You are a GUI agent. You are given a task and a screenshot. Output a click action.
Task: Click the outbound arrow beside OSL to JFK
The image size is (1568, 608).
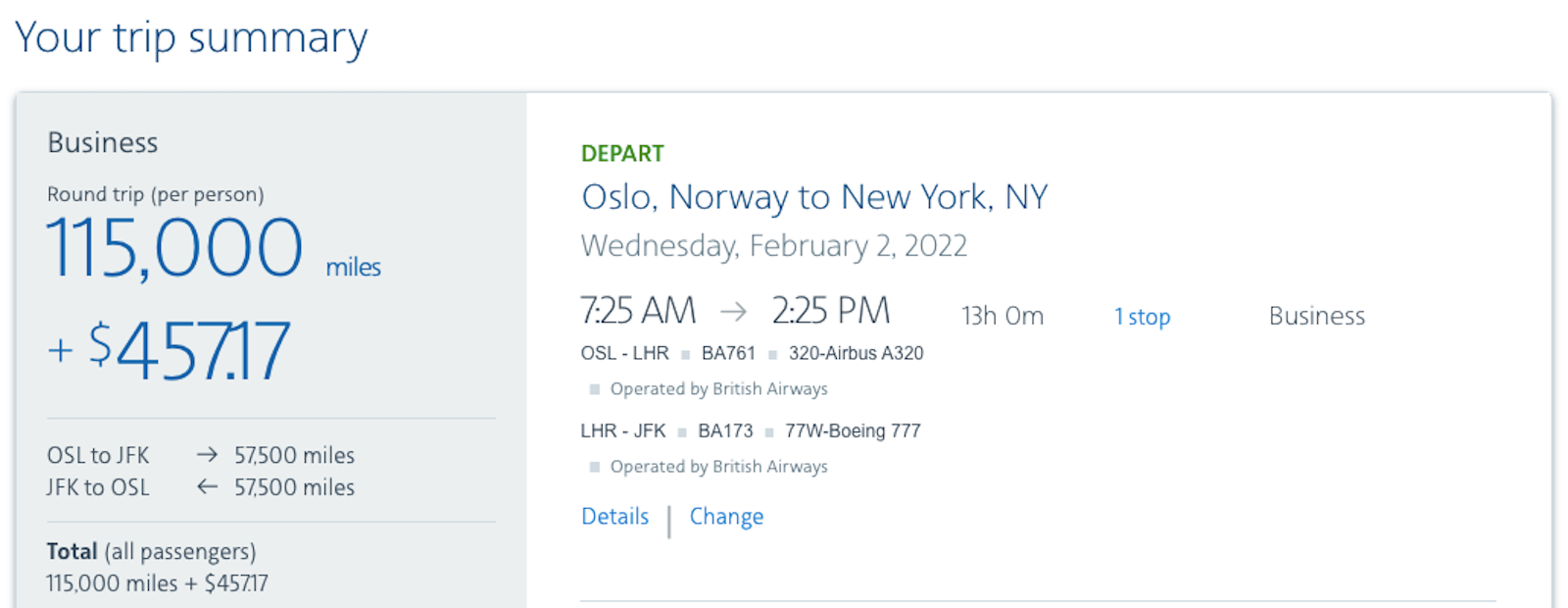207,455
